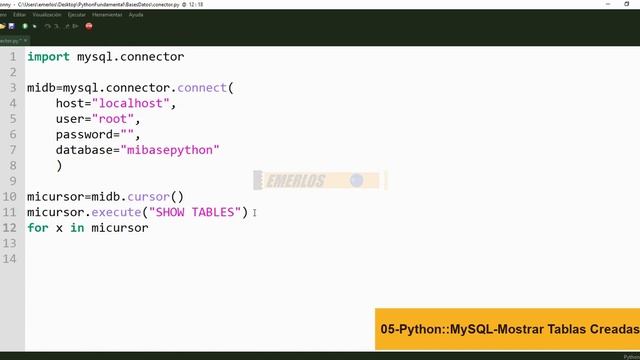The image size is (640, 360).
Task: Stop the program with red Stop icon
Action: [x=89, y=26]
